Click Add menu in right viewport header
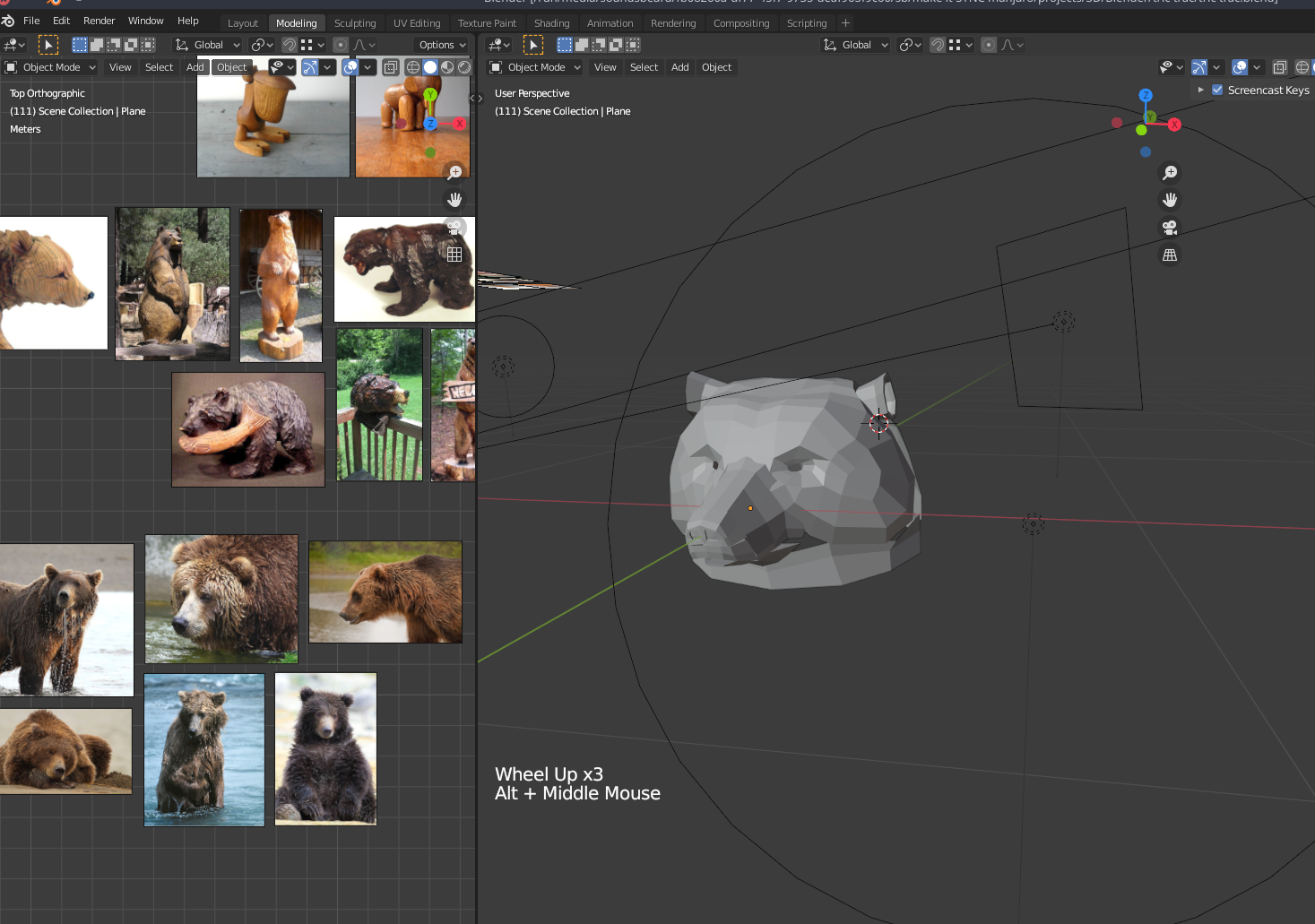This screenshot has width=1315, height=924. point(679,67)
